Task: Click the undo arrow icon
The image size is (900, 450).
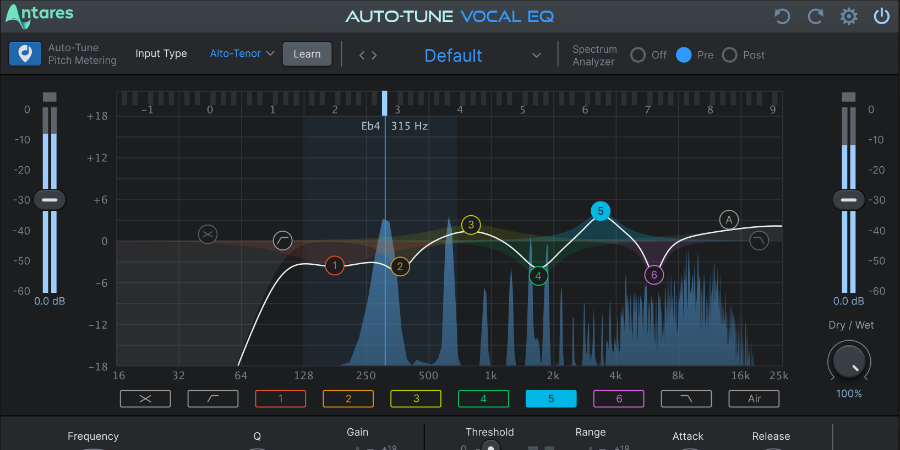Action: point(782,17)
